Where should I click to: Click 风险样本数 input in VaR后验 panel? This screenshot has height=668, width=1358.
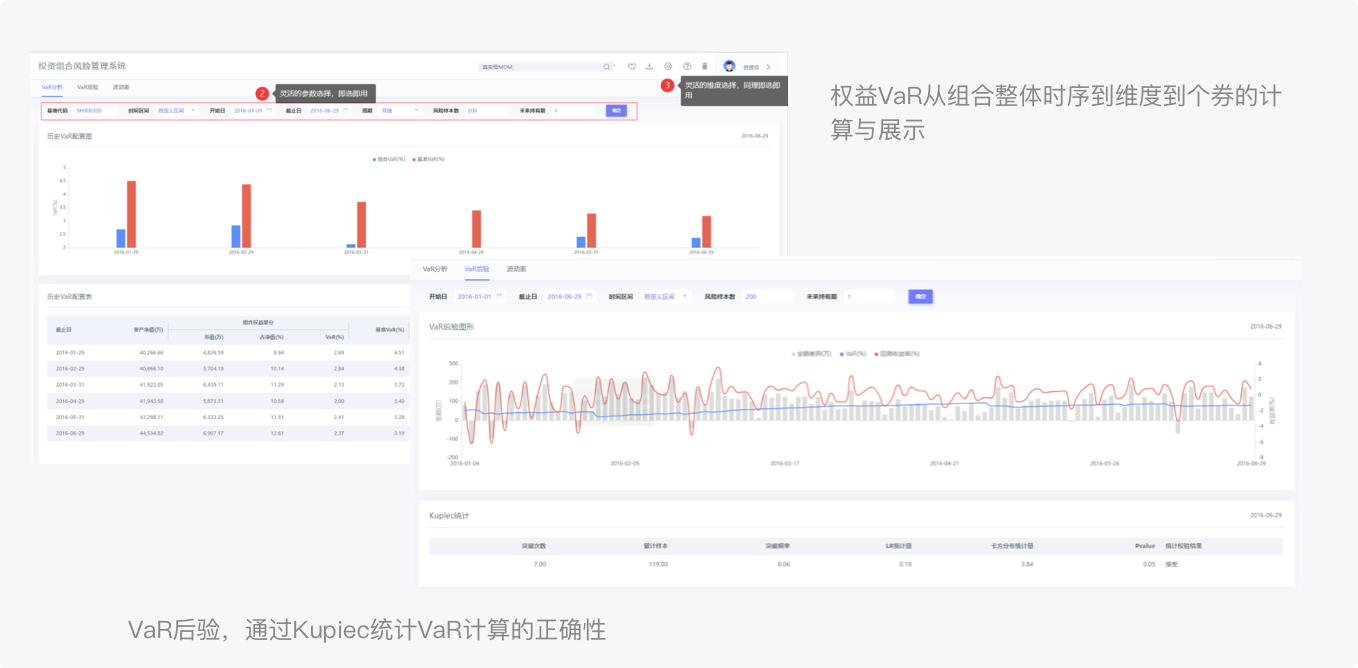[766, 297]
